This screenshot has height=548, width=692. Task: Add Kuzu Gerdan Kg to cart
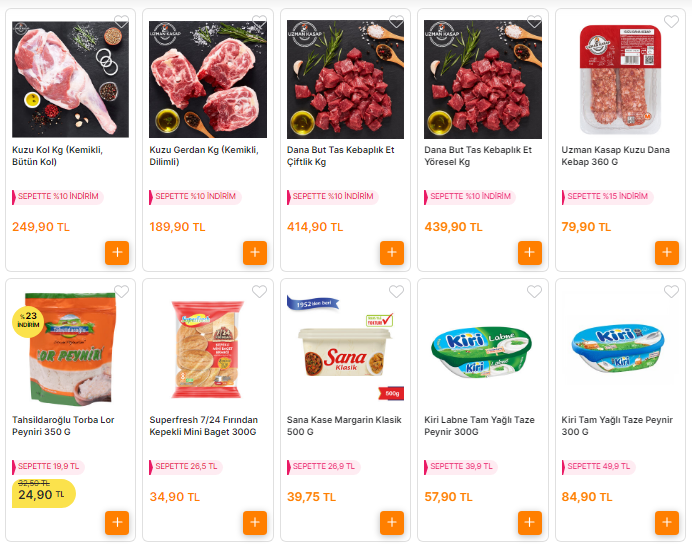[255, 252]
